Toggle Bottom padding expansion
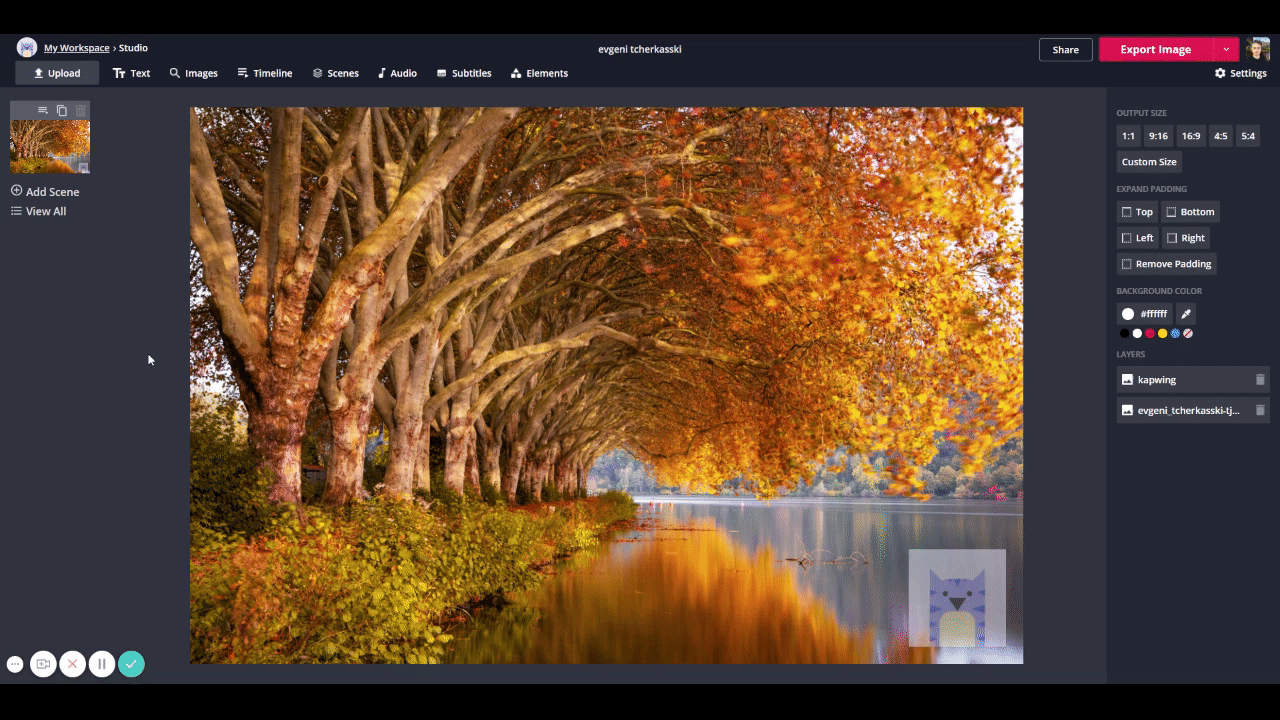The width and height of the screenshot is (1280, 720). pos(1190,212)
